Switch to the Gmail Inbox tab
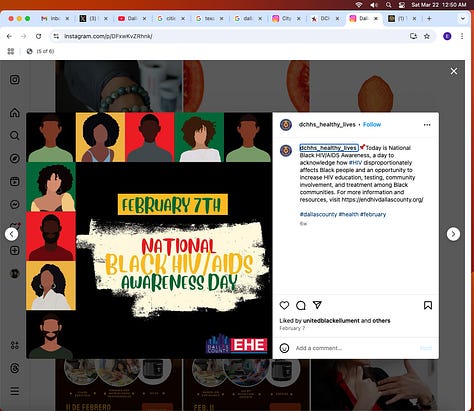 coord(55,19)
